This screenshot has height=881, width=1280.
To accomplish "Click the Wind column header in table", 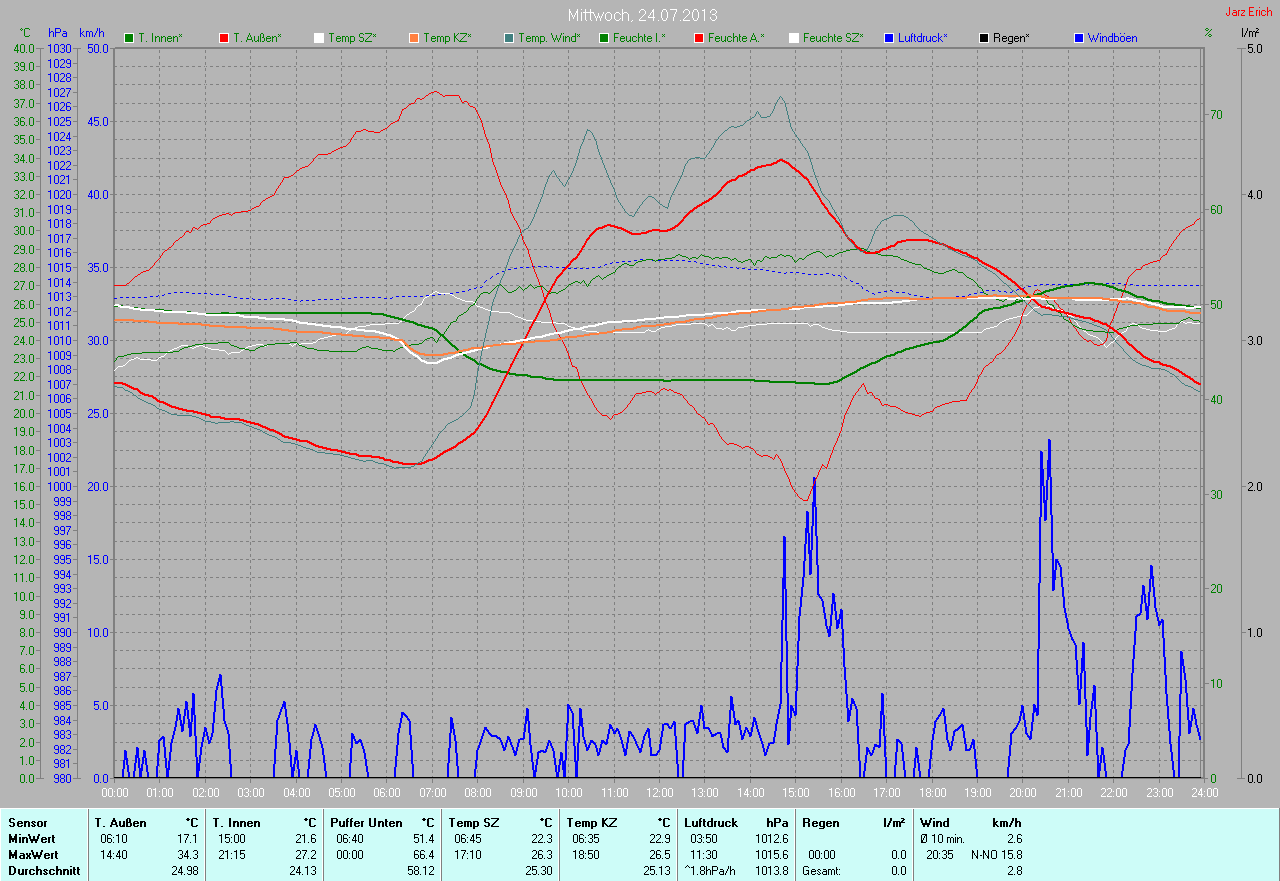I will pos(933,822).
